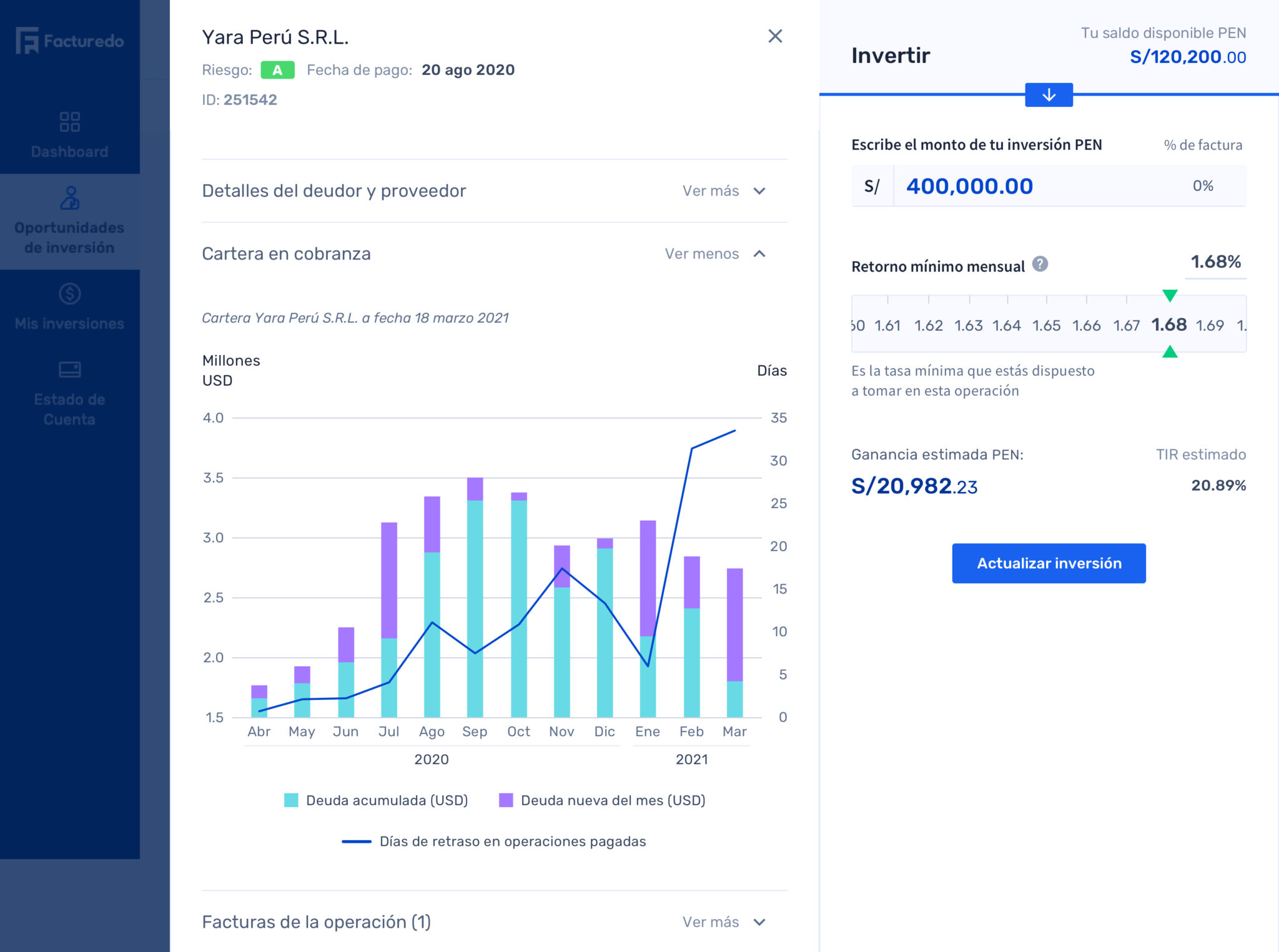Click the Jul bar in chart
1279x952 pixels.
[x=389, y=620]
